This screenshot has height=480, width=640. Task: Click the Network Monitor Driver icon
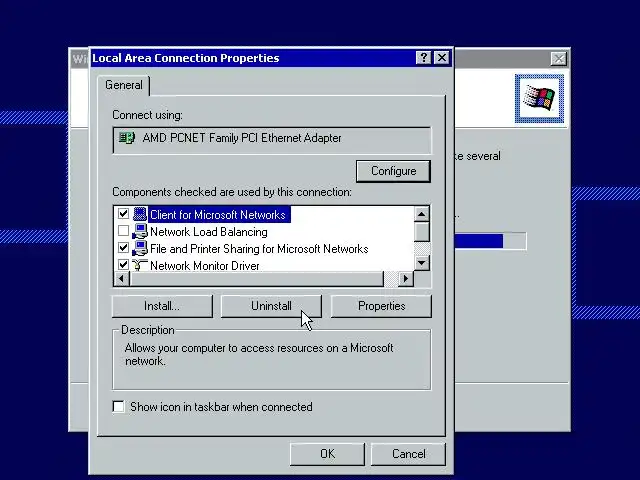pyautogui.click(x=140, y=265)
